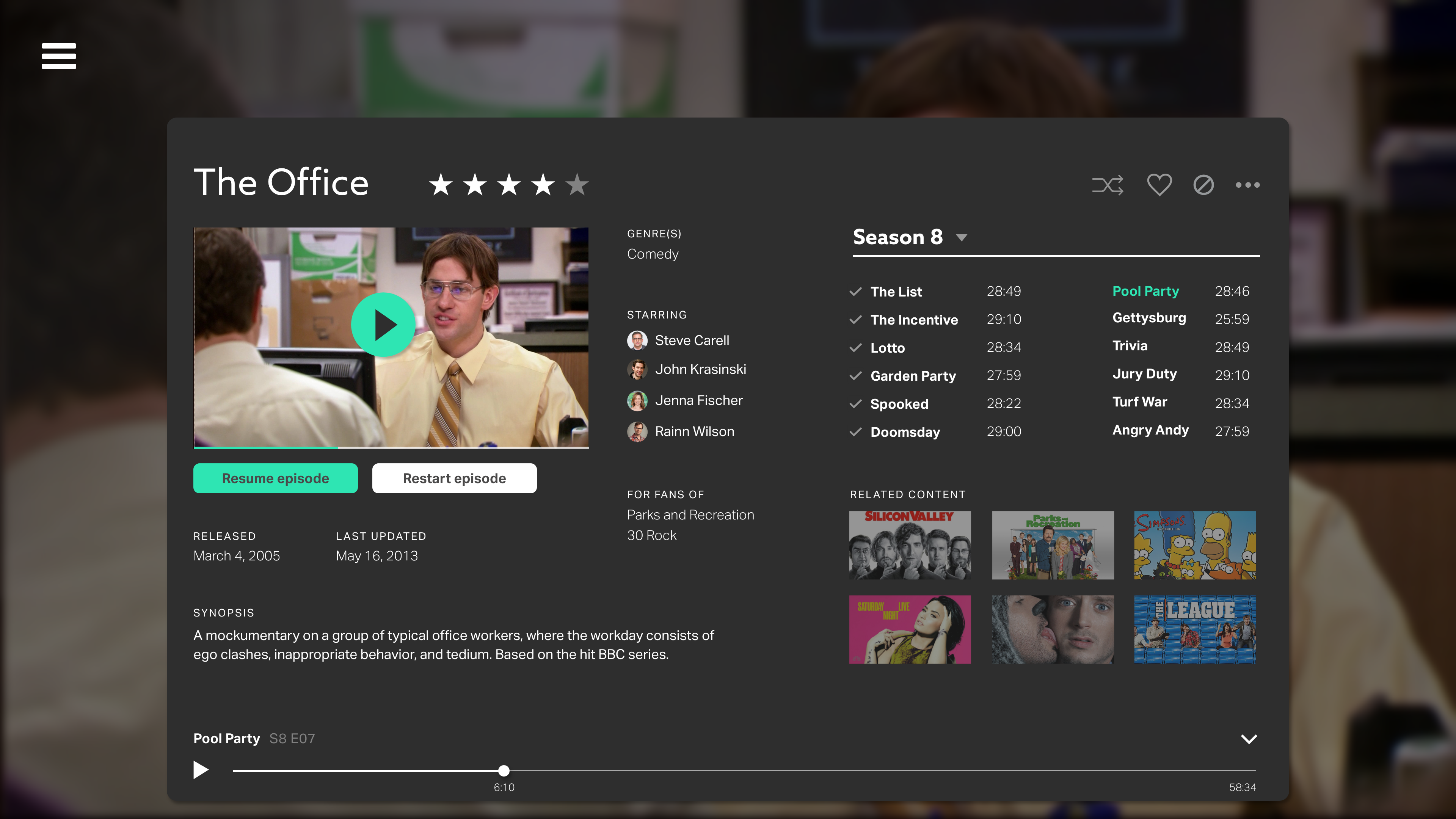Toggle watched checkmark for Garden Party
Image resolution: width=1456 pixels, height=819 pixels.
(x=856, y=376)
